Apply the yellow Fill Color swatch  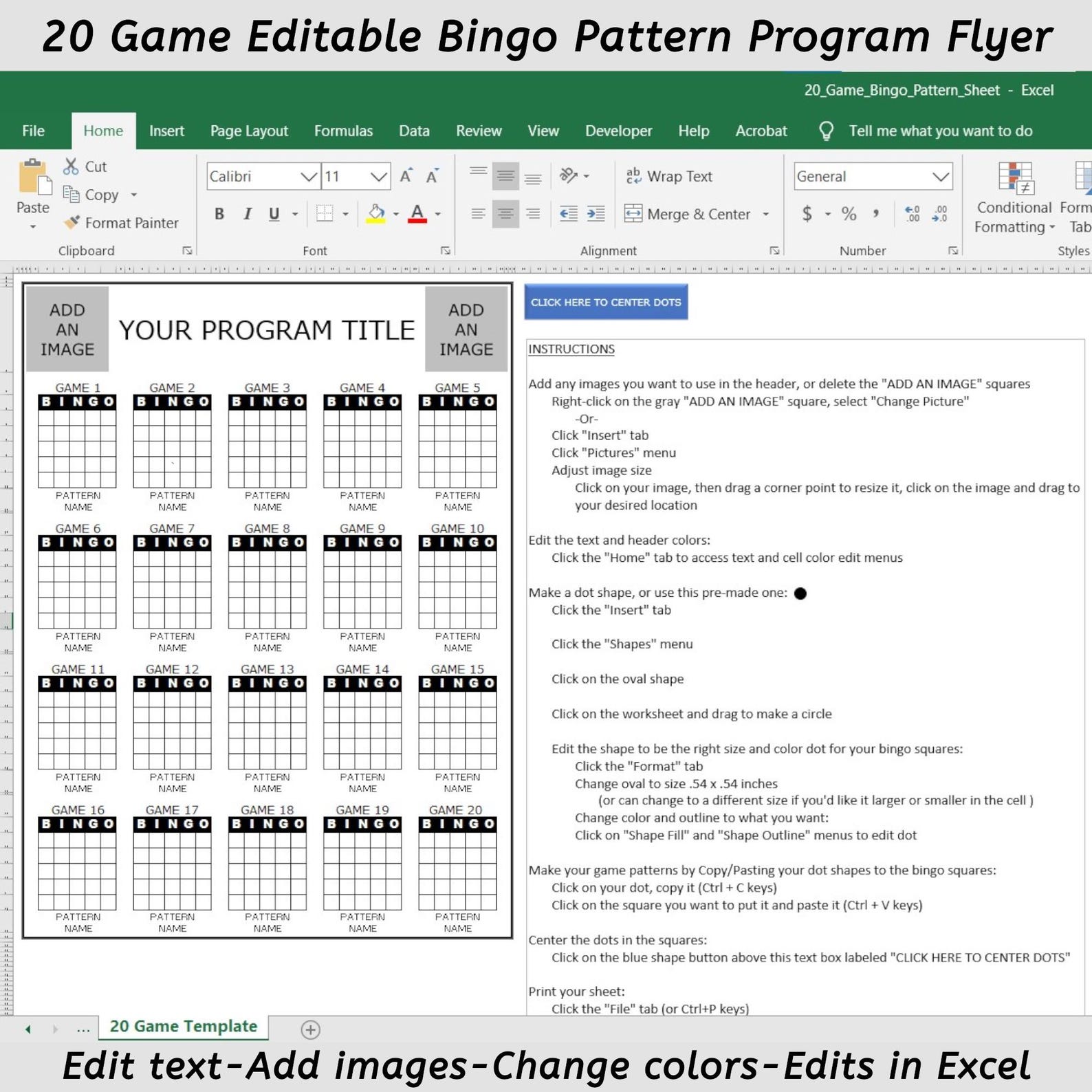[375, 214]
